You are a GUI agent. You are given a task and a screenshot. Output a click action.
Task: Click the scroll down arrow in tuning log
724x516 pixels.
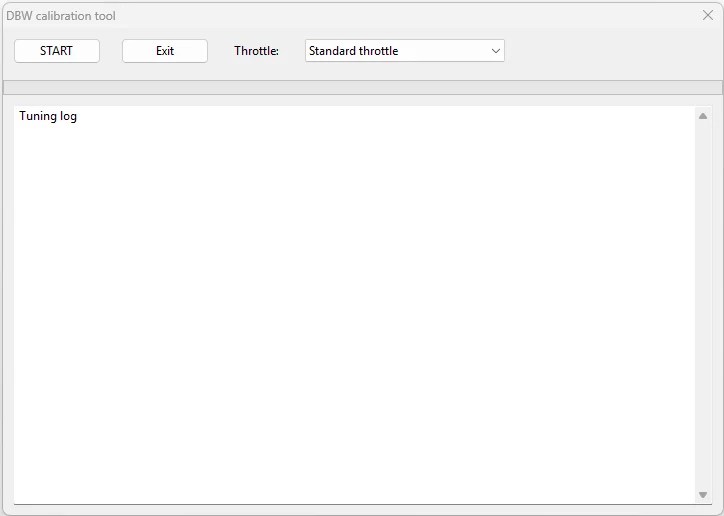[x=703, y=495]
